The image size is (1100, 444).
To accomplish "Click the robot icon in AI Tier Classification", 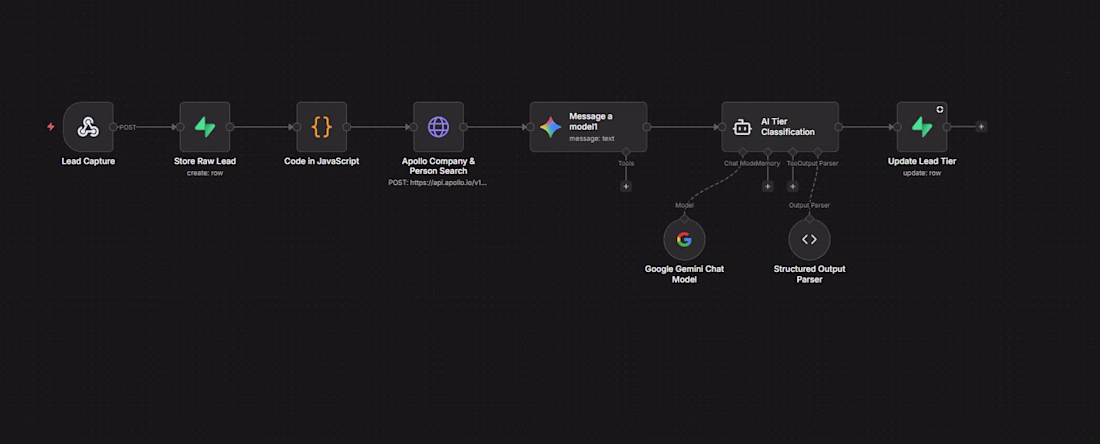I will tap(742, 128).
